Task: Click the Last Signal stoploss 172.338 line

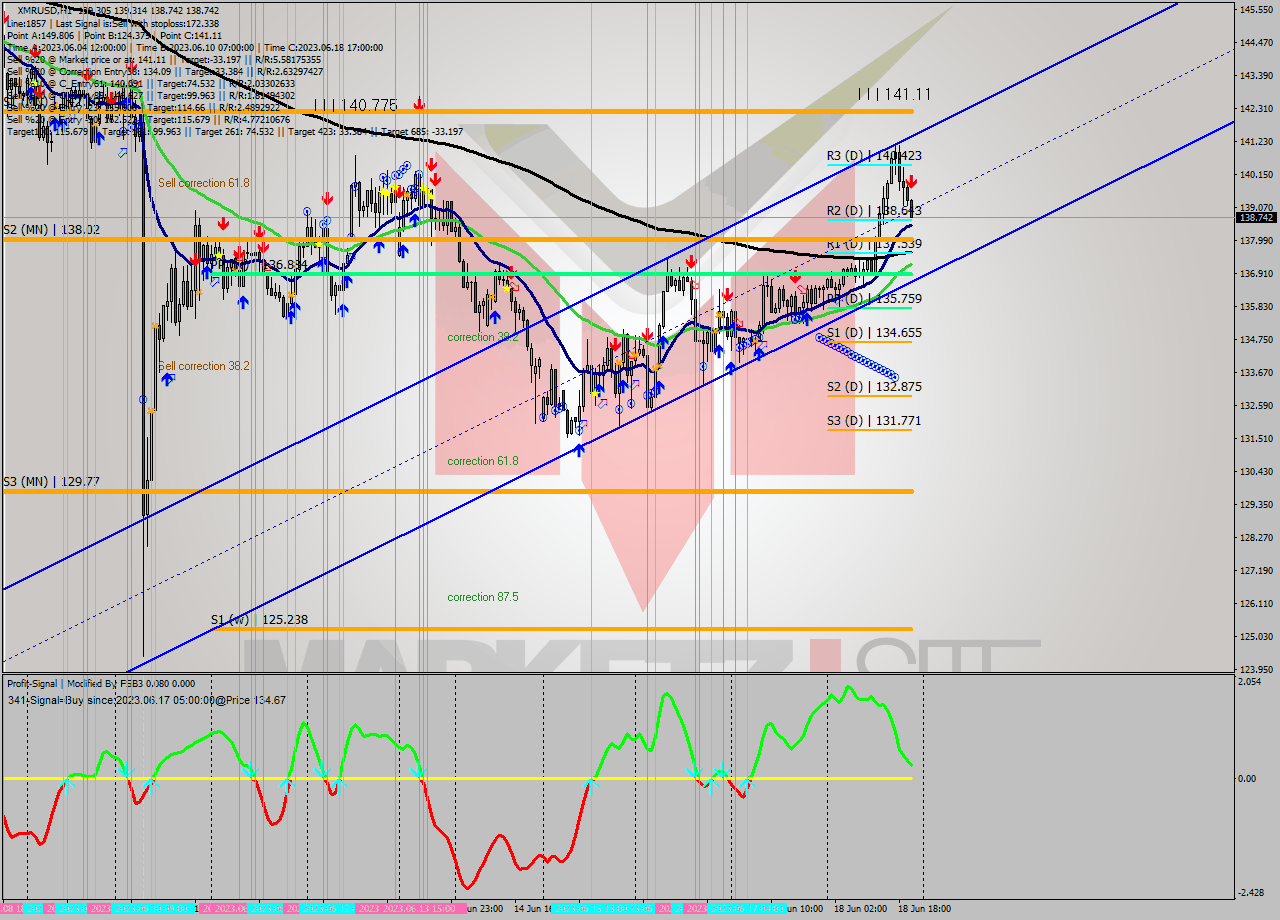Action: tap(113, 23)
